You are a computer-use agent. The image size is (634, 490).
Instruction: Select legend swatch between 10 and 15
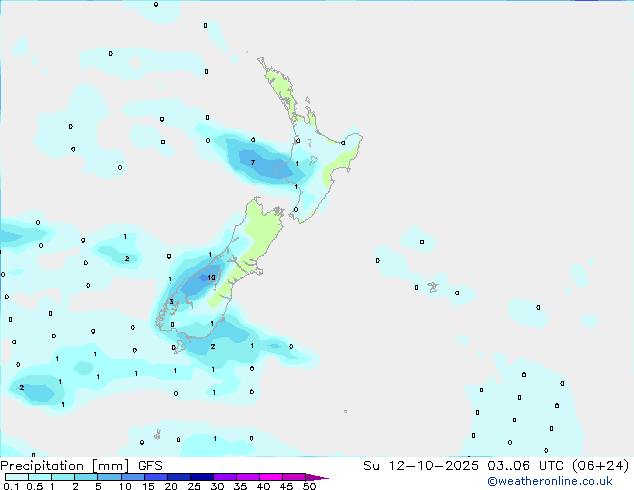click(x=133, y=477)
